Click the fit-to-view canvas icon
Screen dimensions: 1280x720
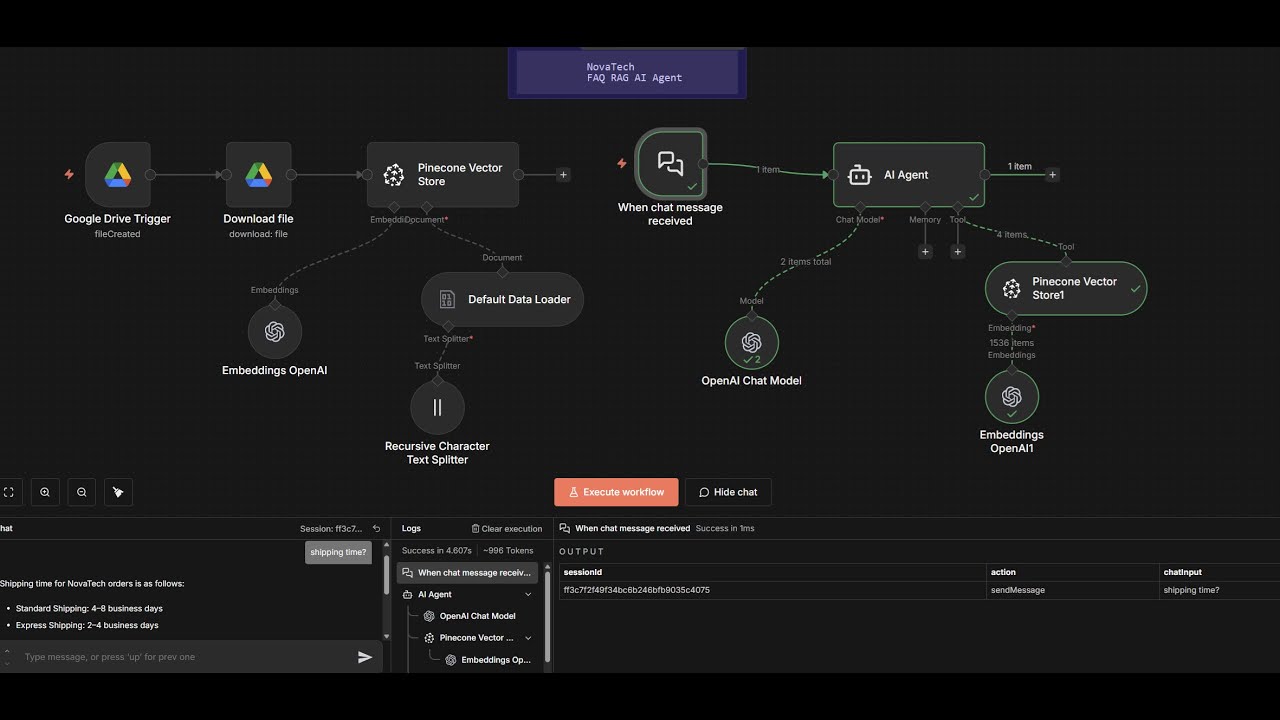point(9,492)
